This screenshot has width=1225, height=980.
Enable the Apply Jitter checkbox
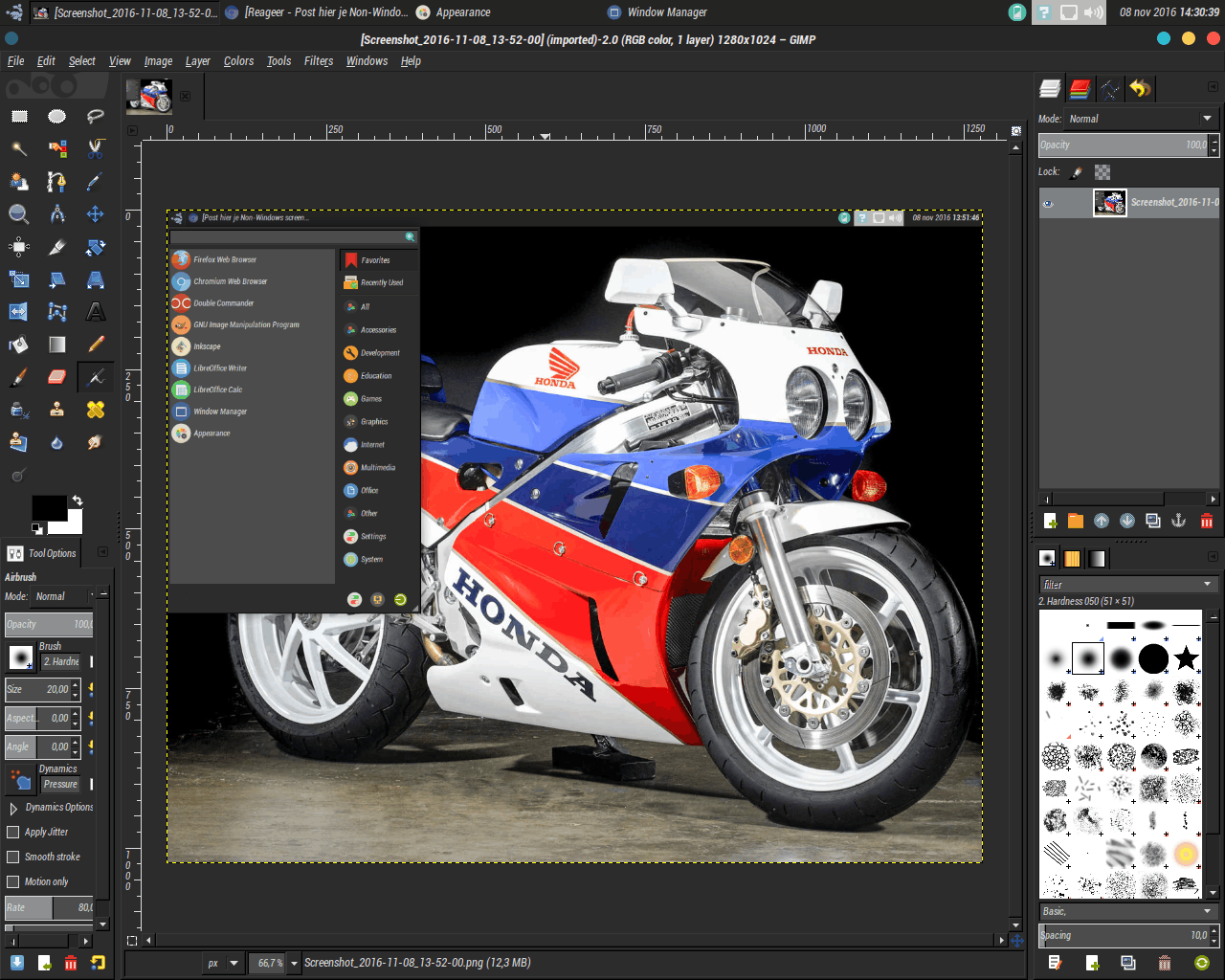pos(13,833)
